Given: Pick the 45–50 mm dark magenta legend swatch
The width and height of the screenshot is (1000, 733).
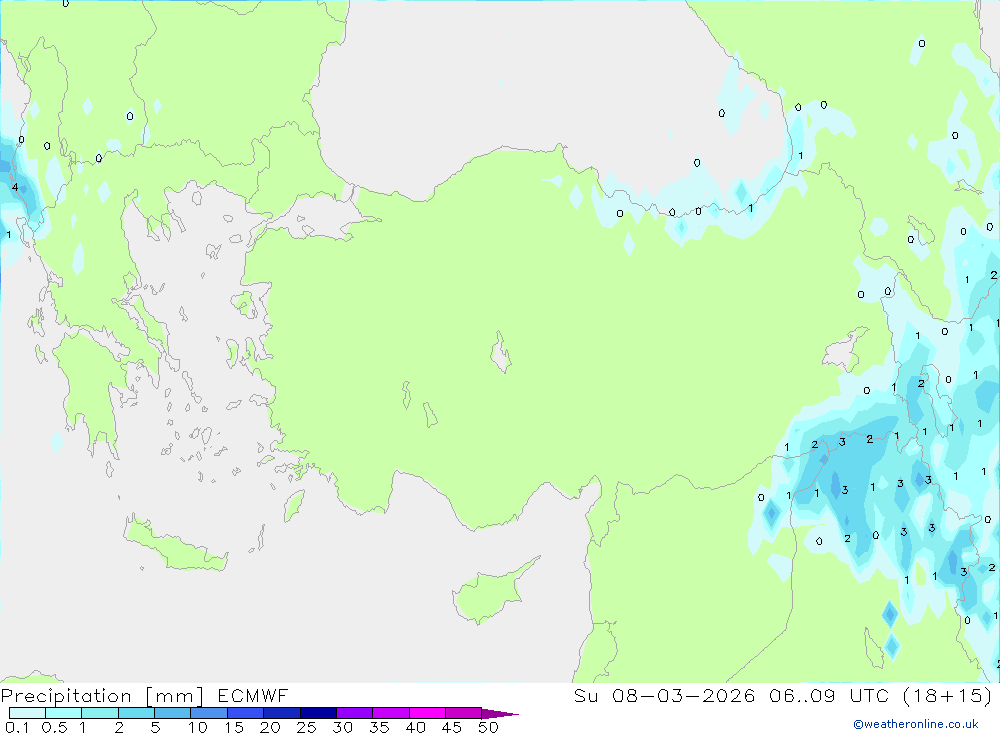Looking at the screenshot, I should tap(464, 713).
